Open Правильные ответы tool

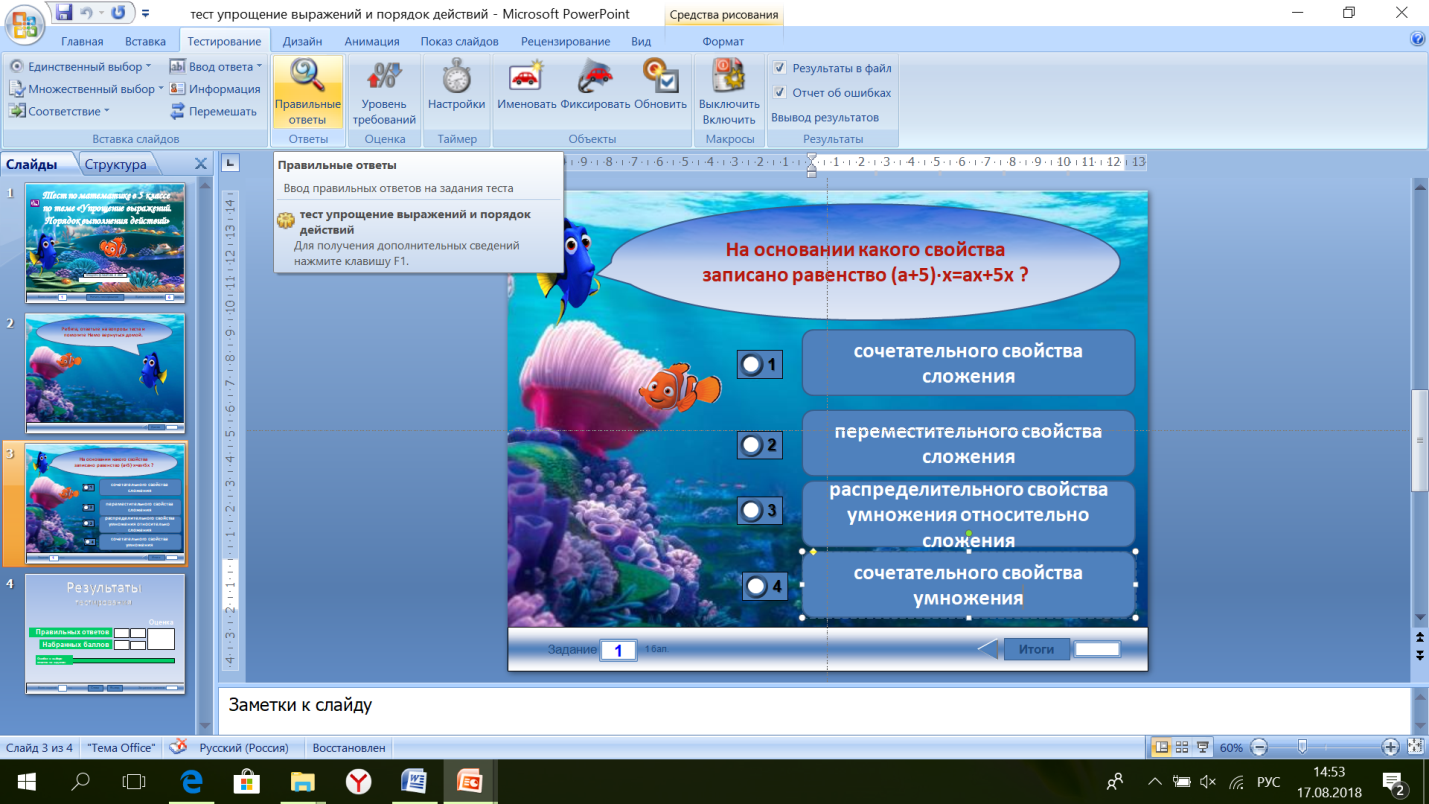(307, 91)
